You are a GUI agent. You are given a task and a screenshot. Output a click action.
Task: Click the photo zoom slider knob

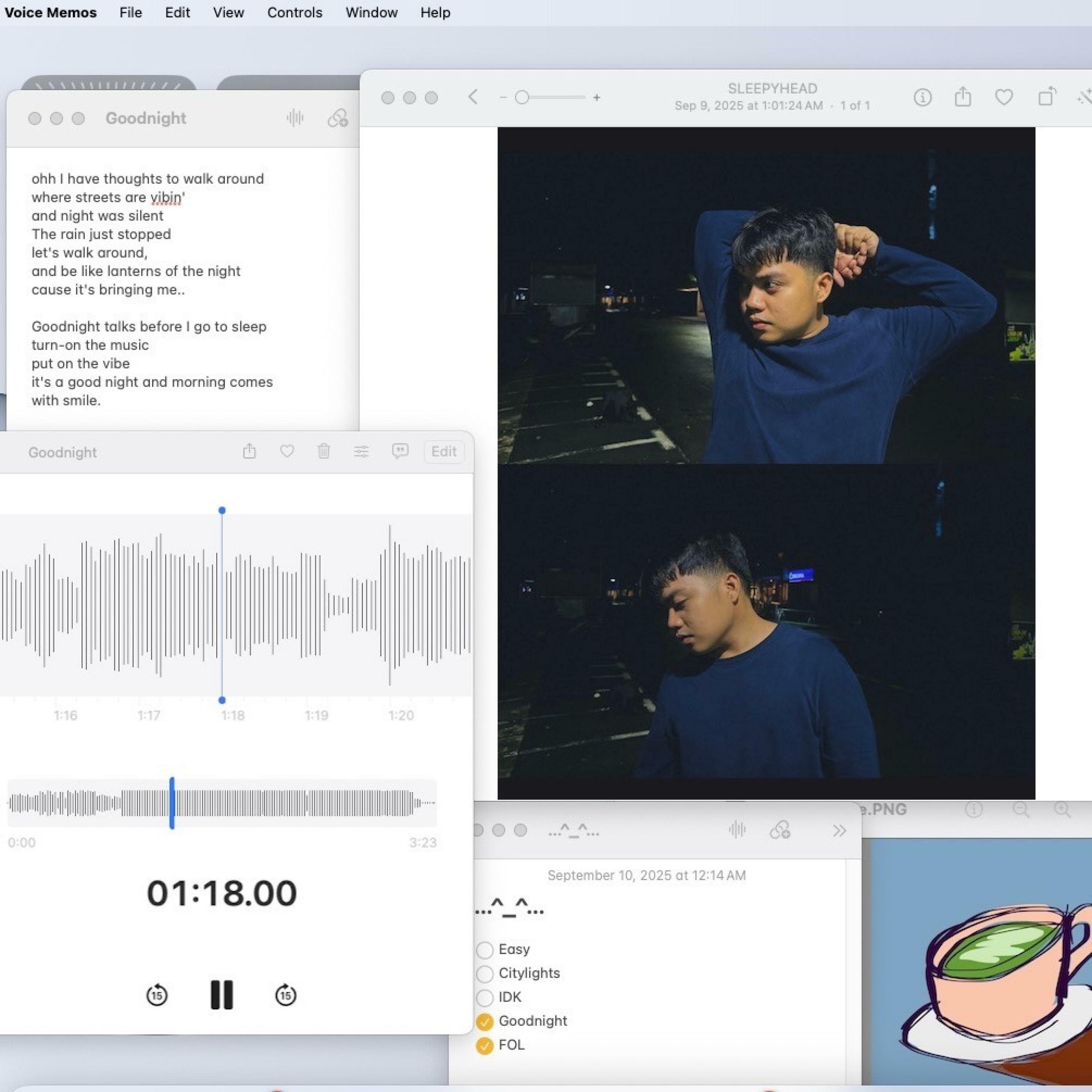pyautogui.click(x=522, y=98)
